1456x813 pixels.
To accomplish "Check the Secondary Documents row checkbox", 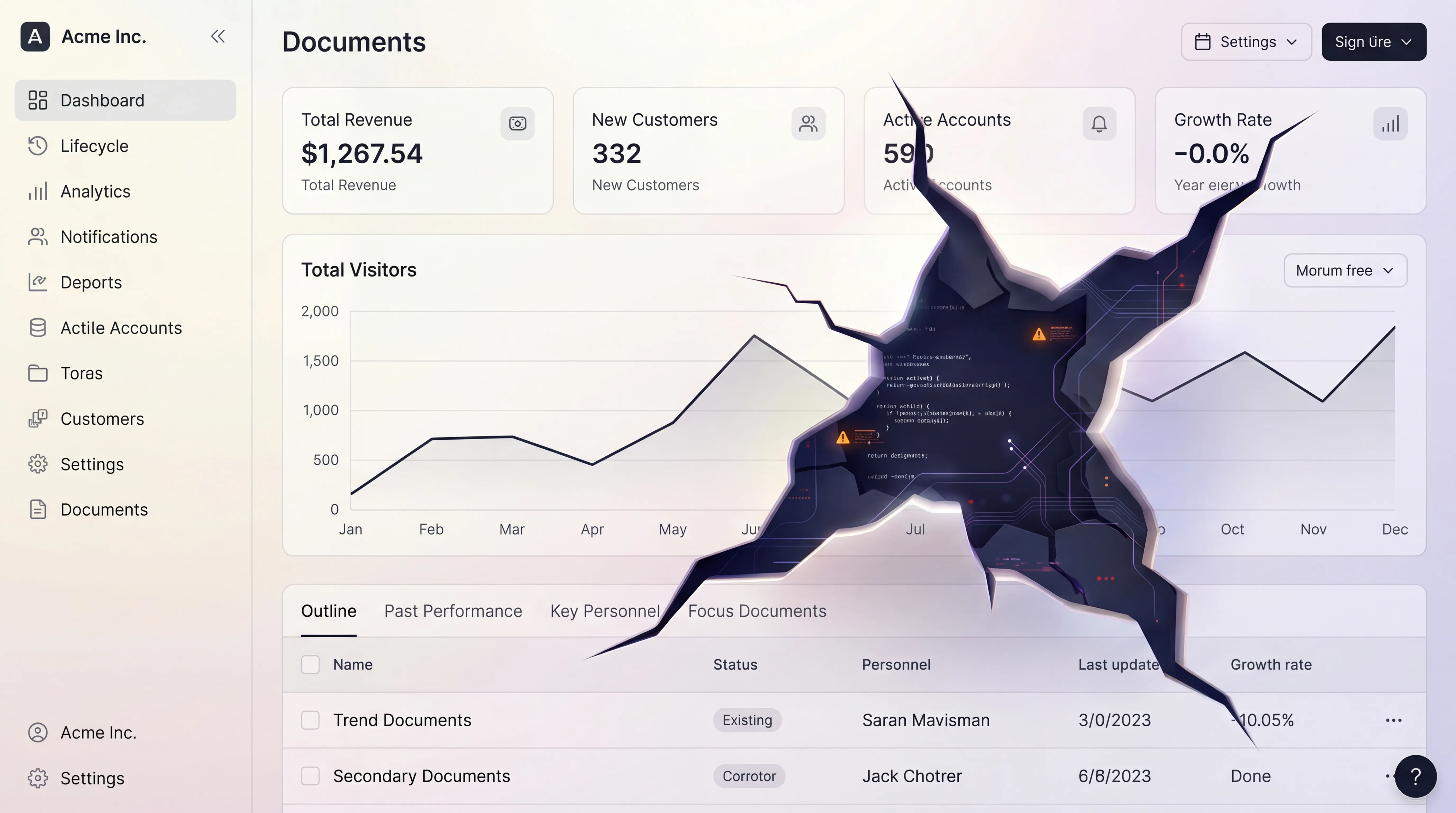I will (x=310, y=776).
